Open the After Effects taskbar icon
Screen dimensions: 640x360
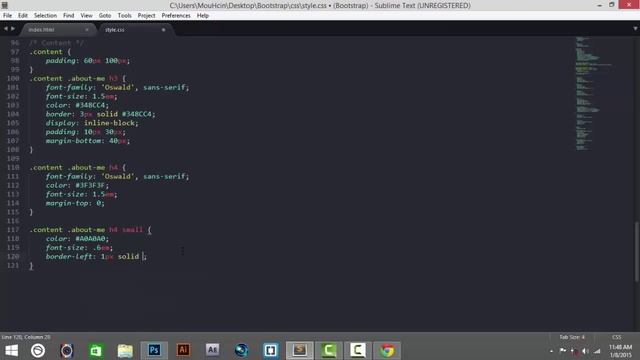click(212, 350)
